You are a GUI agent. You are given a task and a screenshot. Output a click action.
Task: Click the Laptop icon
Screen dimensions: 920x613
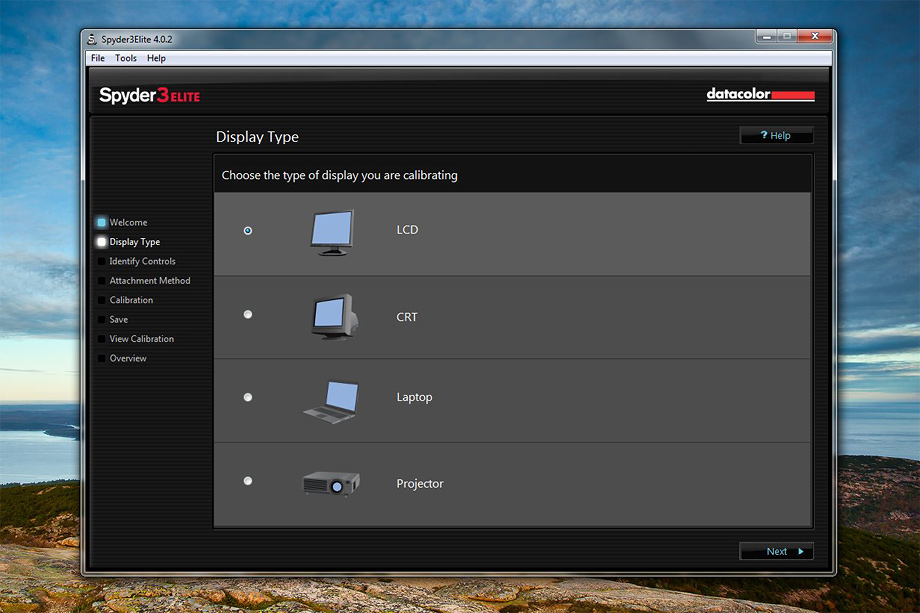click(331, 400)
